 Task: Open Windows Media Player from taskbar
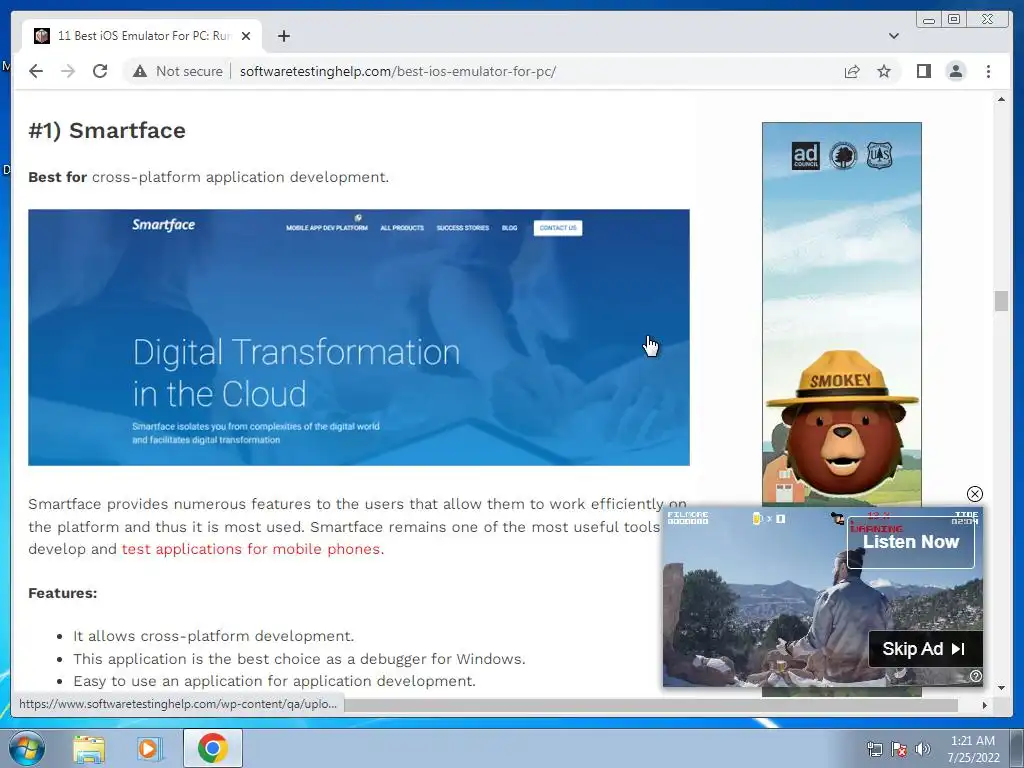(149, 748)
